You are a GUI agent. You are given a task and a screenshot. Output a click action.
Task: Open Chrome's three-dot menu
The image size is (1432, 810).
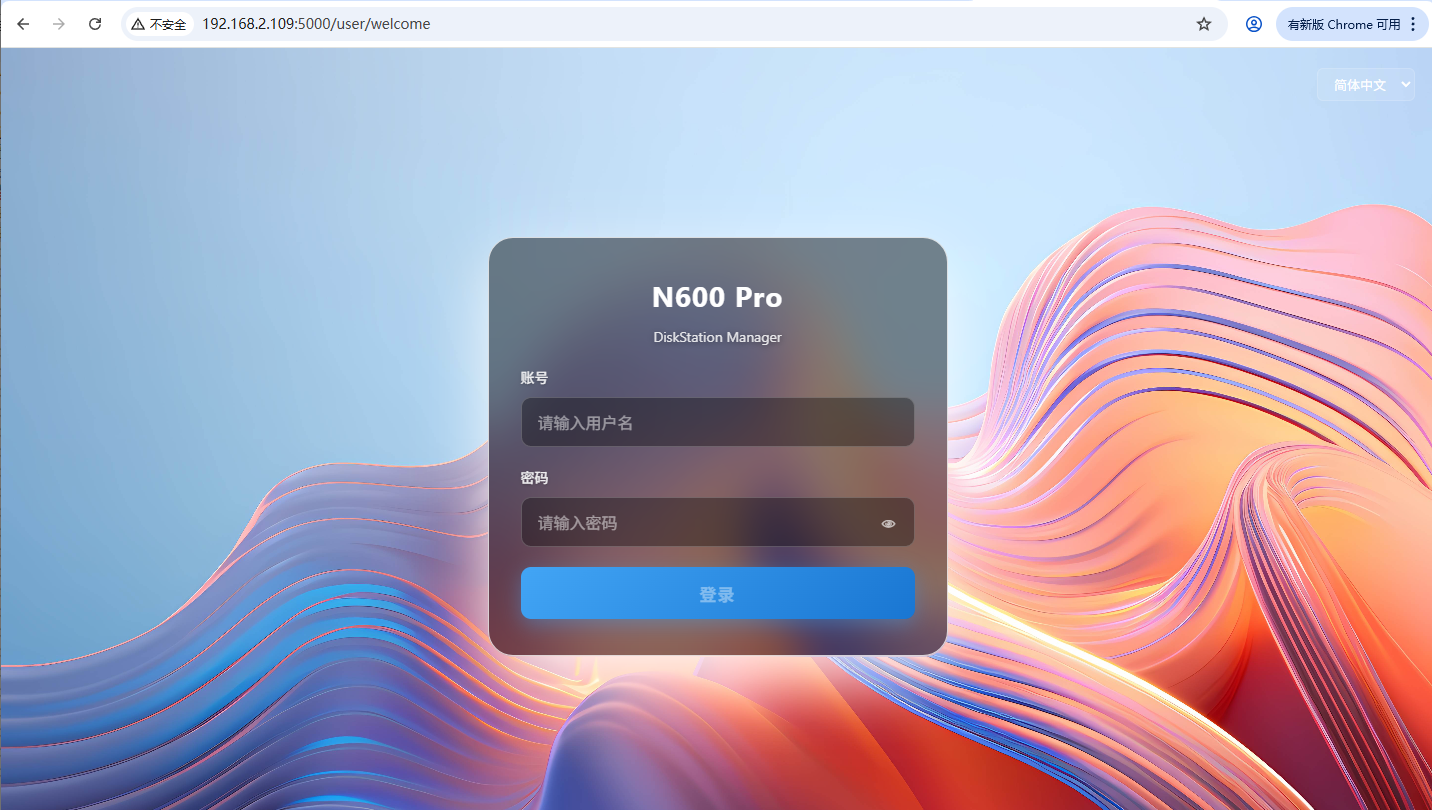click(1413, 24)
